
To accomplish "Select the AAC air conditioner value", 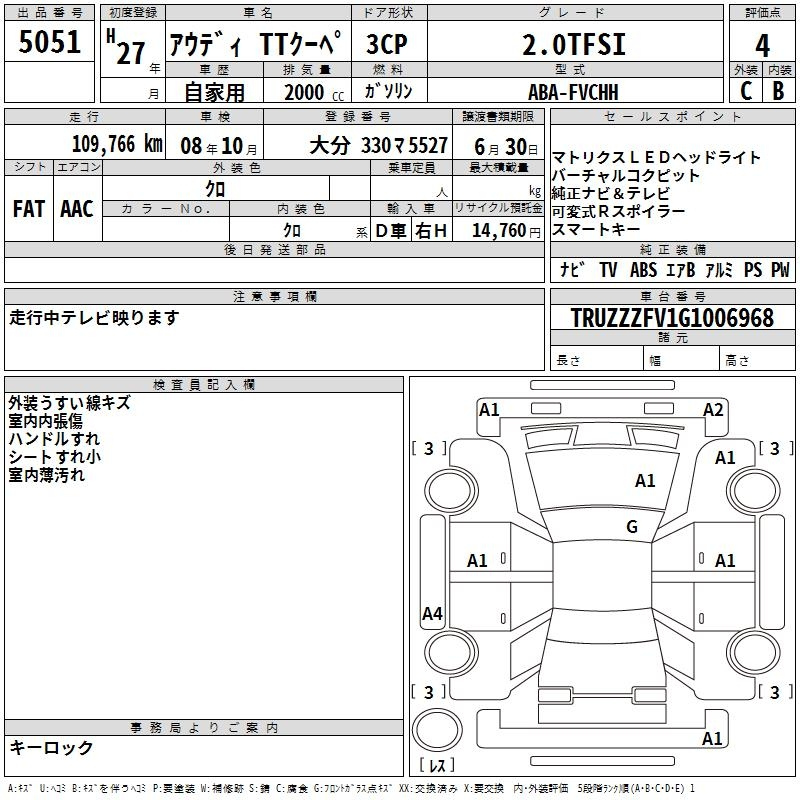I will click(x=77, y=209).
